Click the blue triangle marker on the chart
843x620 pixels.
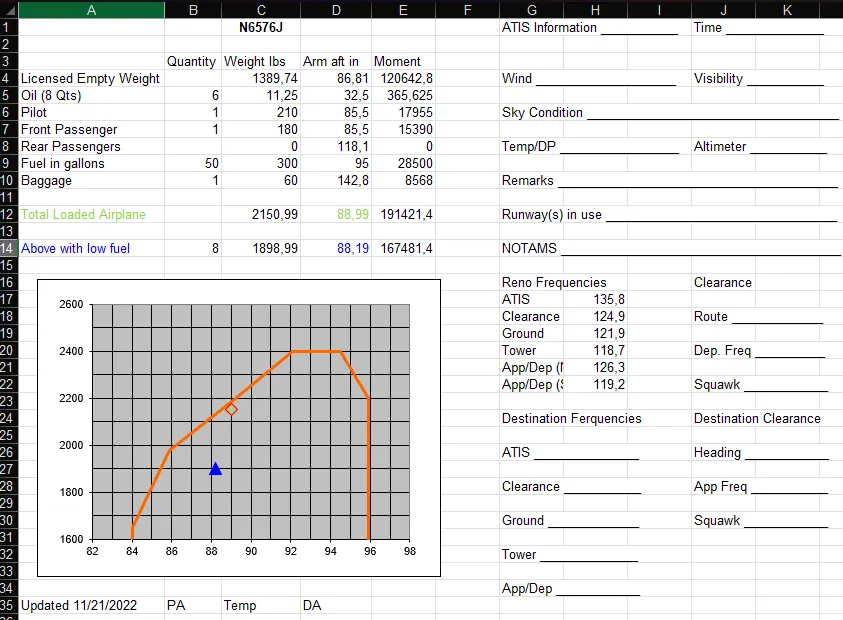click(215, 468)
